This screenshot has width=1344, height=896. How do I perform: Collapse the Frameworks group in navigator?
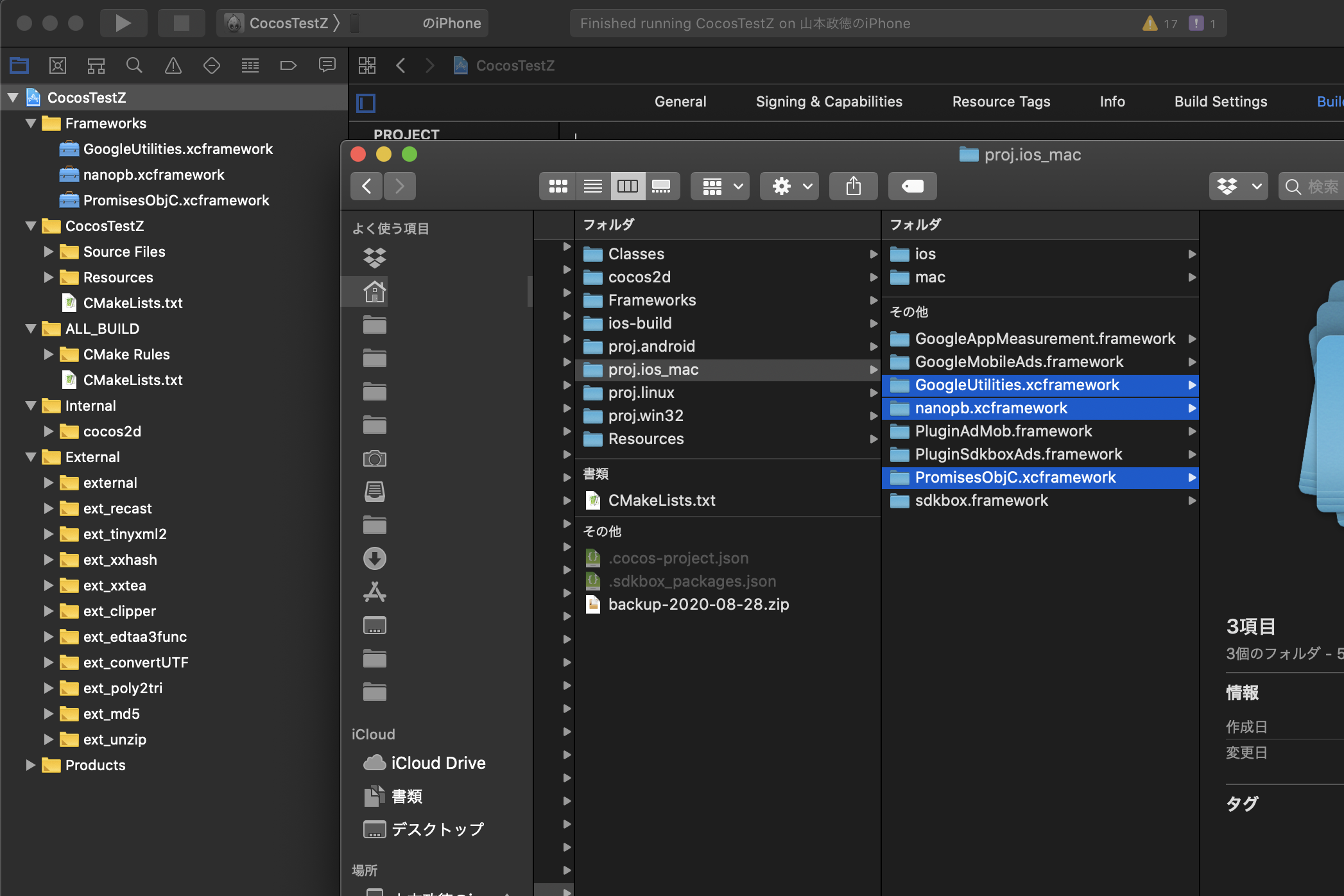30,123
